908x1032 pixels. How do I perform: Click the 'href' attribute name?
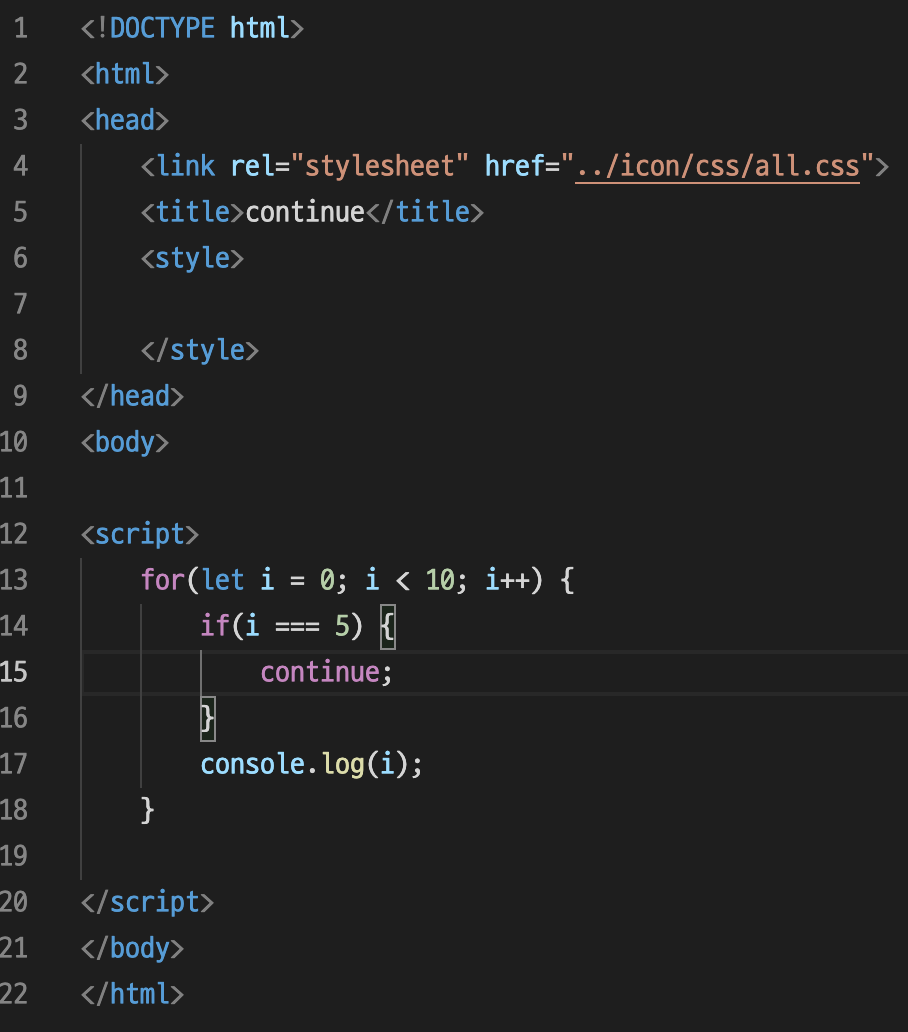coord(515,166)
